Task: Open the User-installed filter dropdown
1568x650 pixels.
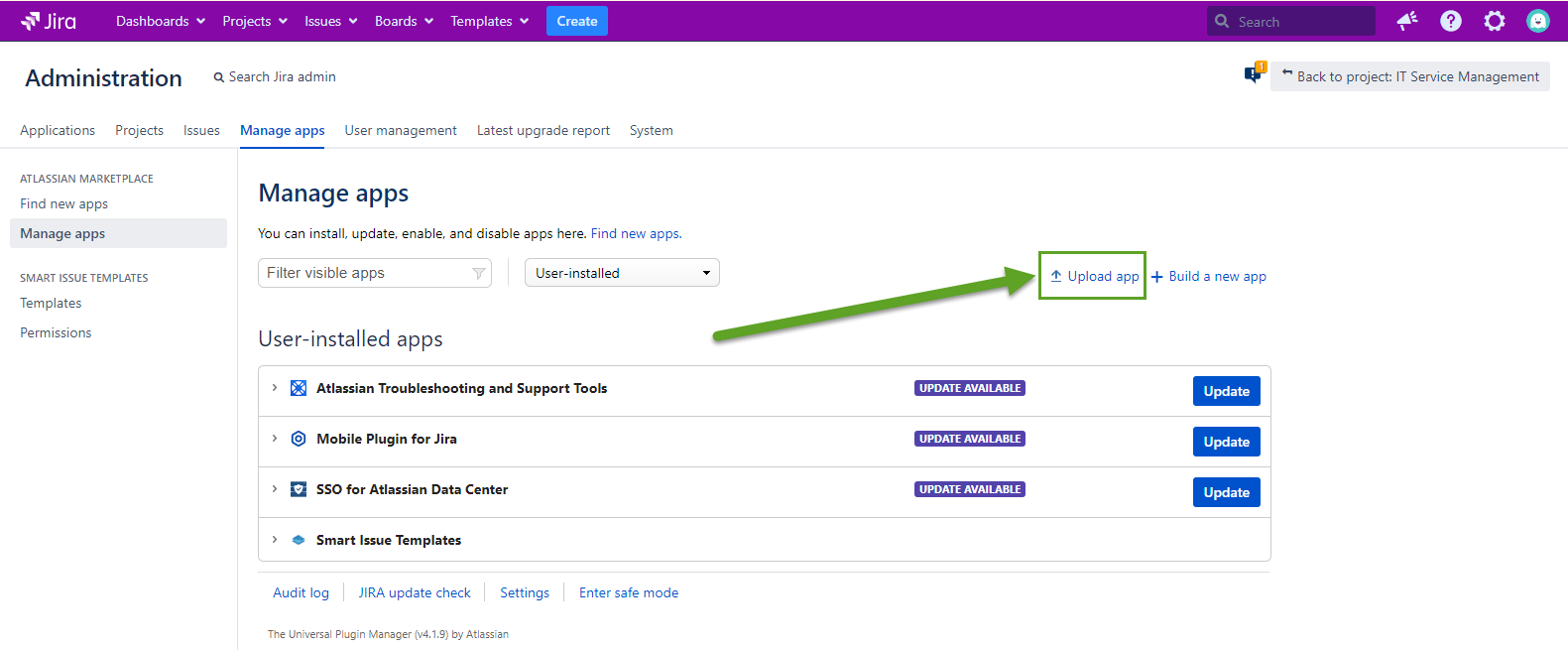Action: [622, 273]
